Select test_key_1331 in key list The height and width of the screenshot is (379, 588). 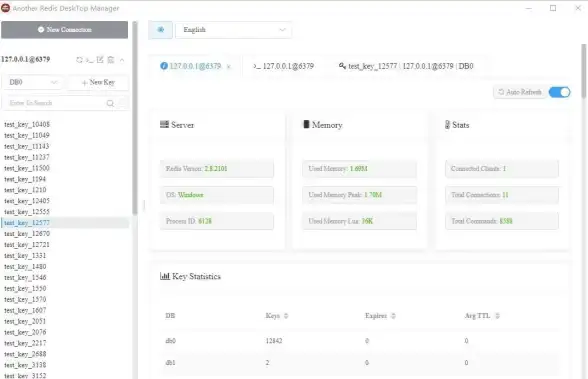pos(25,255)
